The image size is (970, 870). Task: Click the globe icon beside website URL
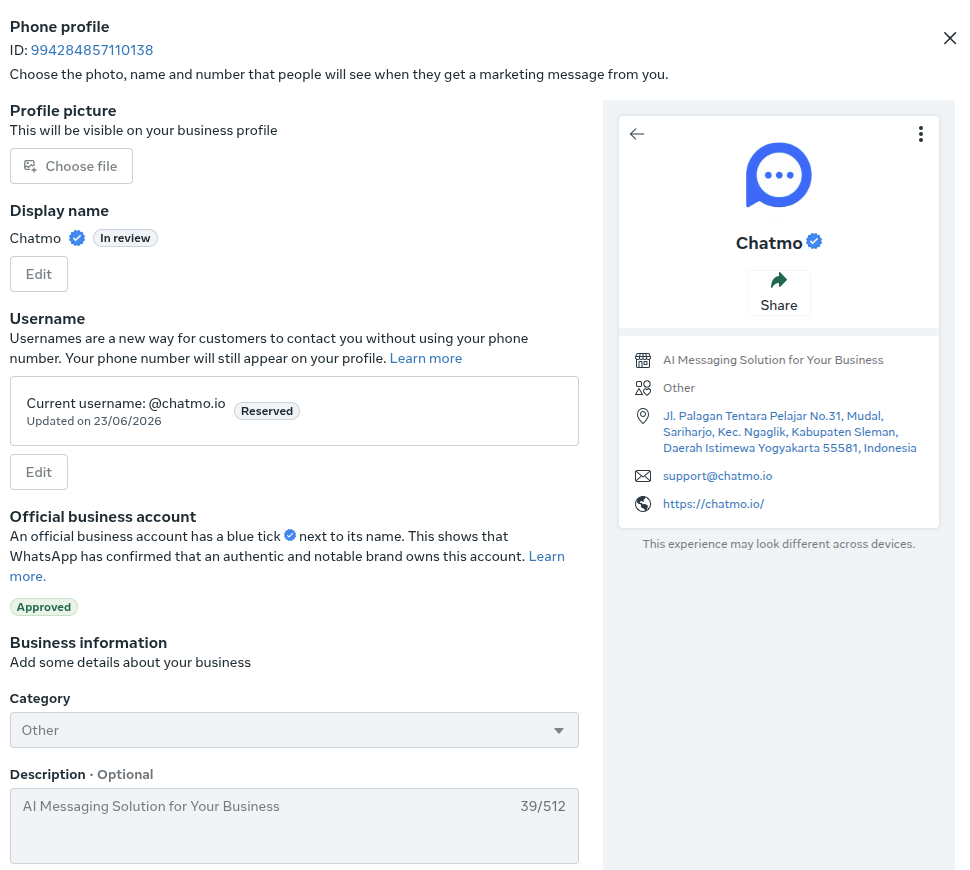643,504
